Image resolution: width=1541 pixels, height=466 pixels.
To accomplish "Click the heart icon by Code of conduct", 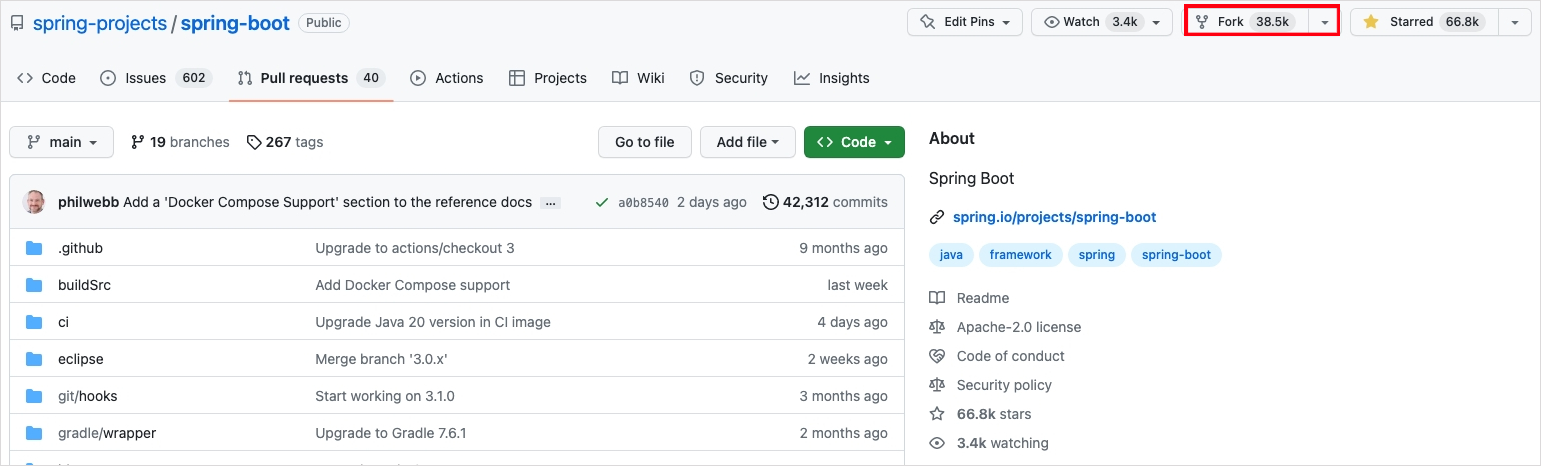I will (937, 356).
